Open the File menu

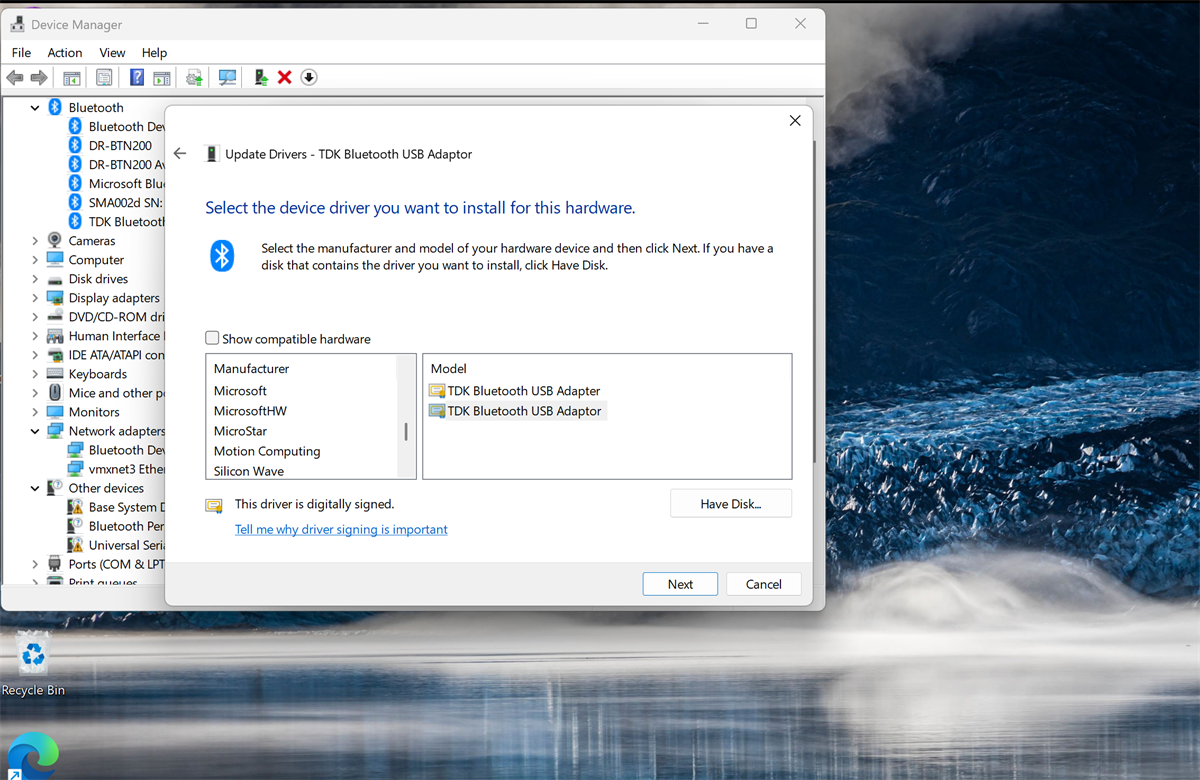point(21,53)
